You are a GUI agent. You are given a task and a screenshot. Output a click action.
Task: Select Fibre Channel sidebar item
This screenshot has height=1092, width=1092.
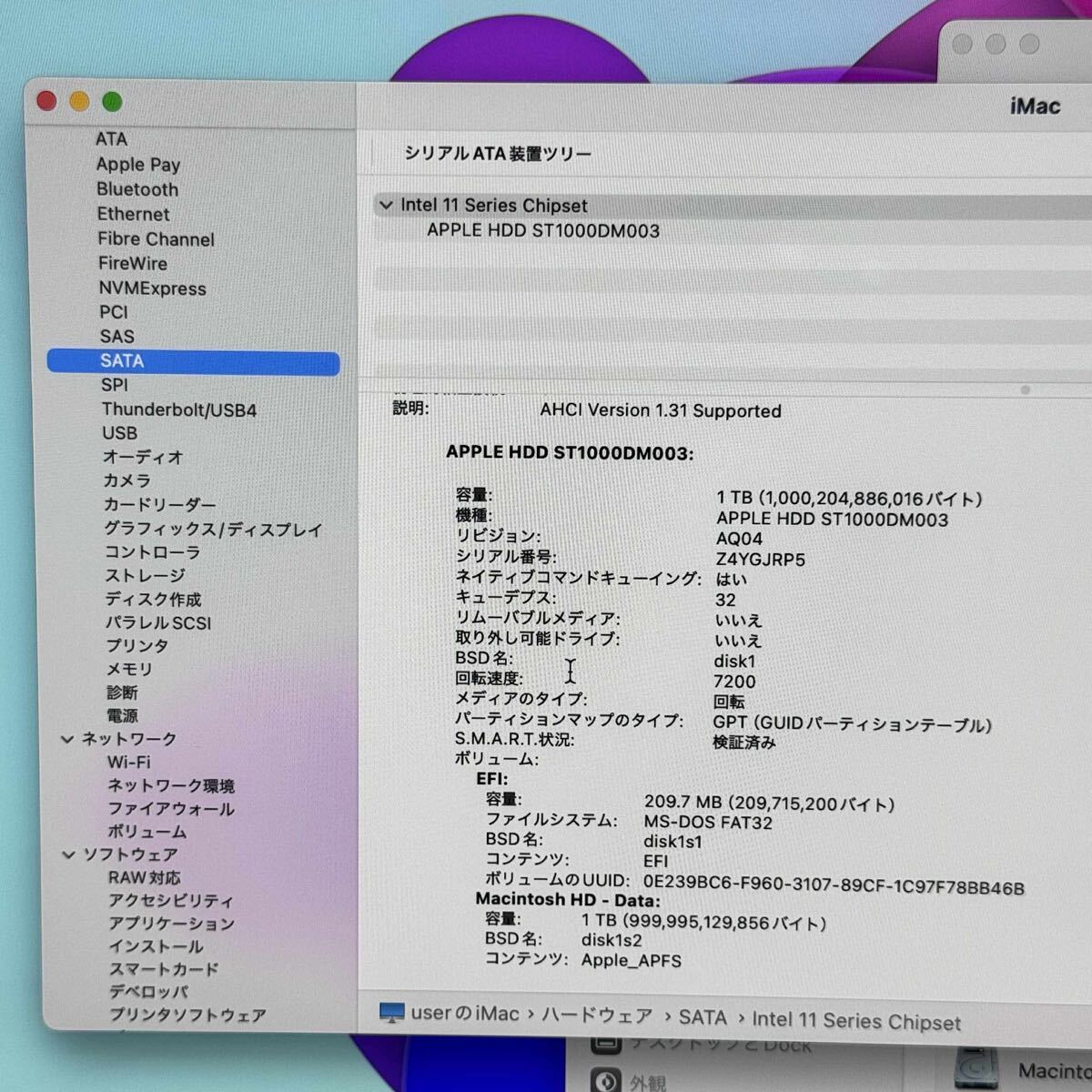157,239
